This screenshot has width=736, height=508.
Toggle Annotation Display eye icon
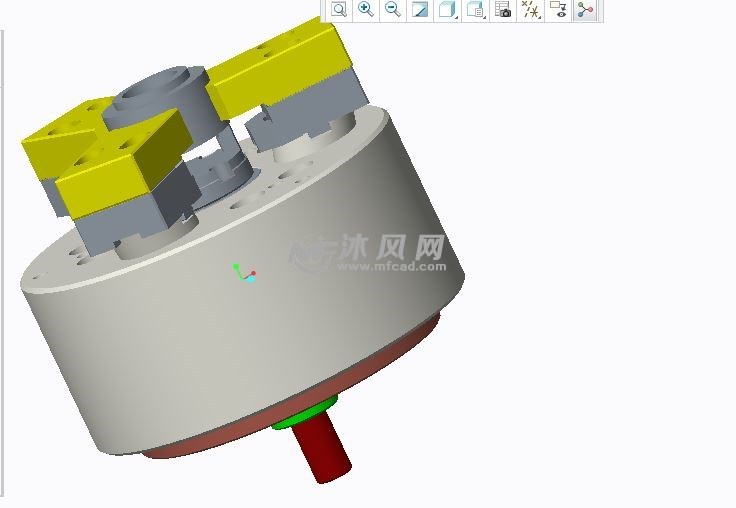pos(558,10)
